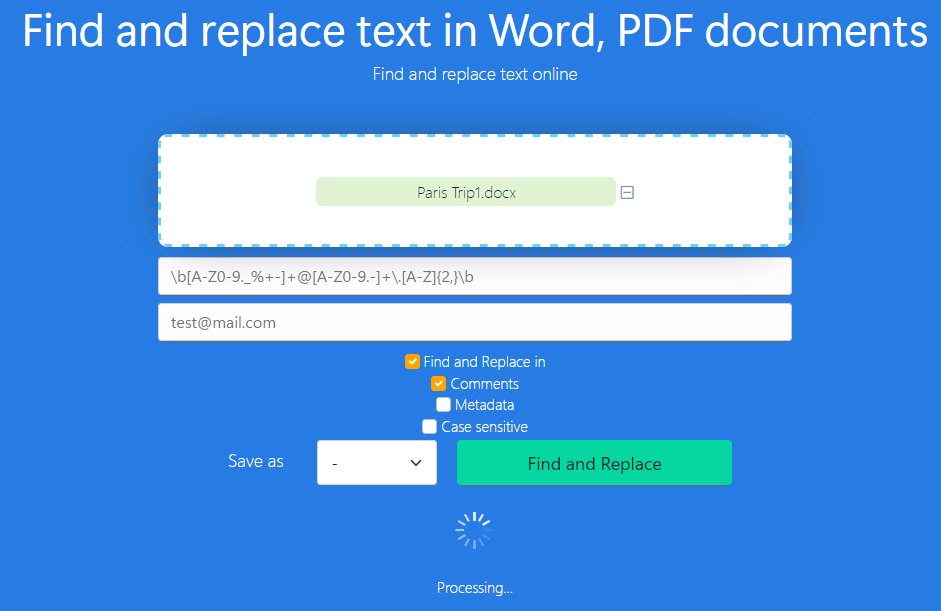This screenshot has width=941, height=611.
Task: Remove the Paris Trip1.docx file
Action: click(x=627, y=192)
